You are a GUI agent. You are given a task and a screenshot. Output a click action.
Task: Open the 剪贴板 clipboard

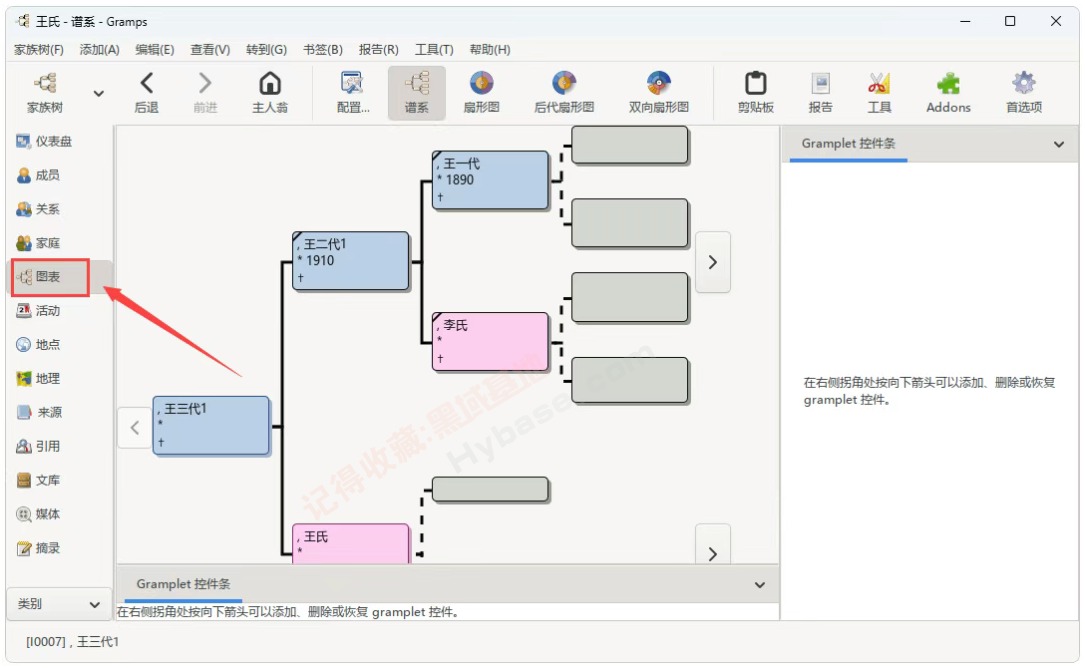pos(756,93)
